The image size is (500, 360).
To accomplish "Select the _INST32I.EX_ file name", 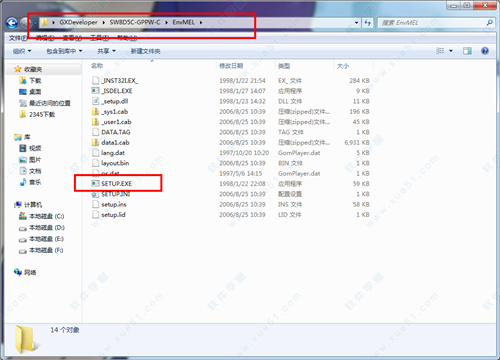I will point(120,80).
